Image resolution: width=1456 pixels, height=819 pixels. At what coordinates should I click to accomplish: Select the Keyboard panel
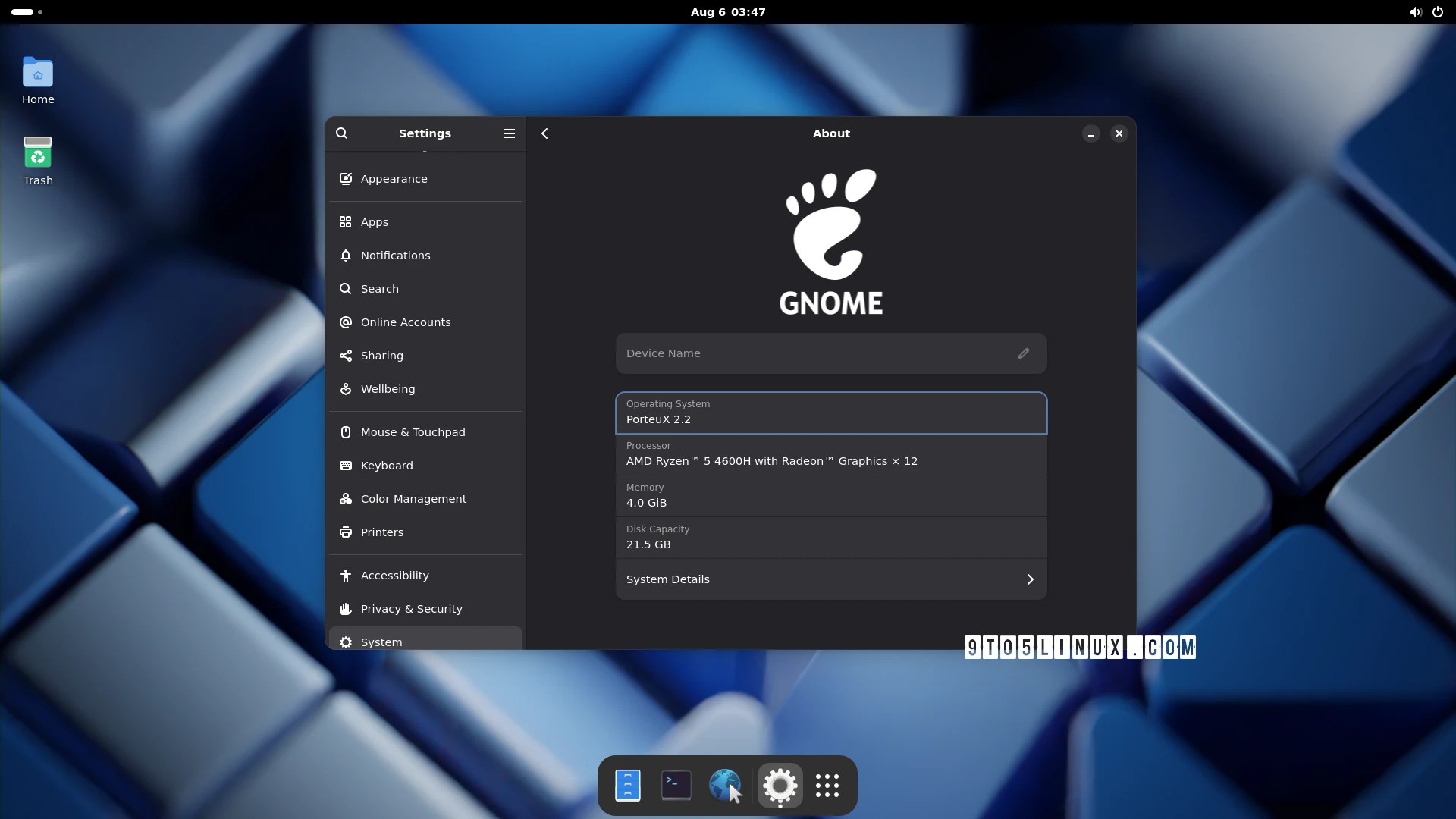(x=387, y=466)
